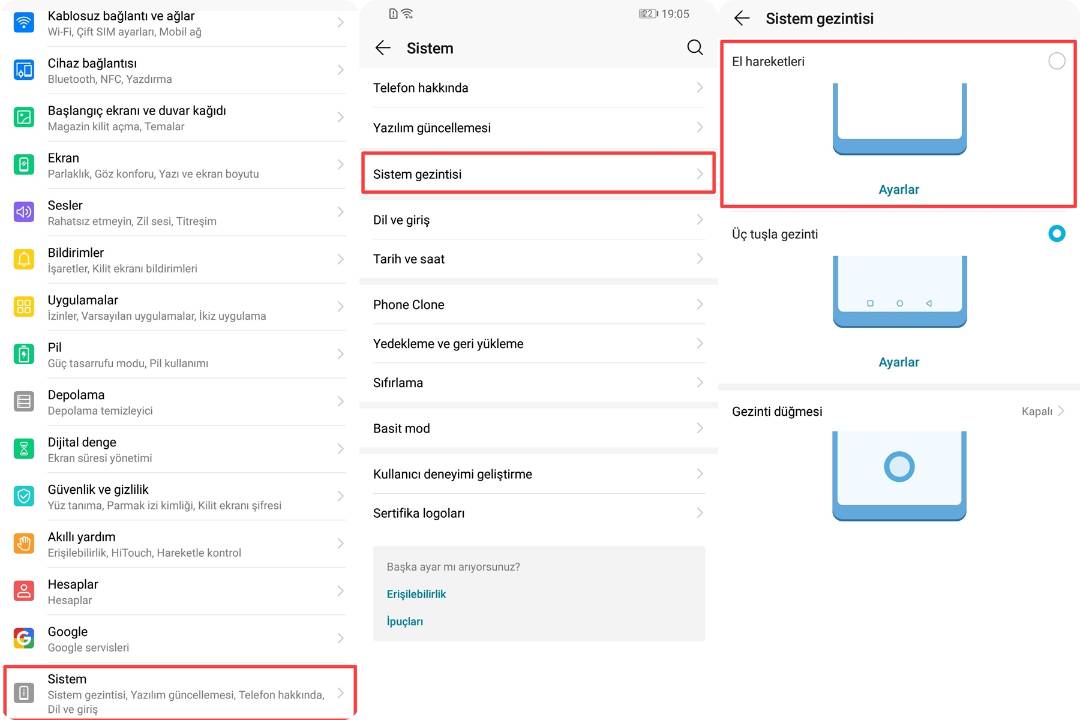Tap the purple Sesler speaker icon
The height and width of the screenshot is (720, 1080).
pos(24,212)
